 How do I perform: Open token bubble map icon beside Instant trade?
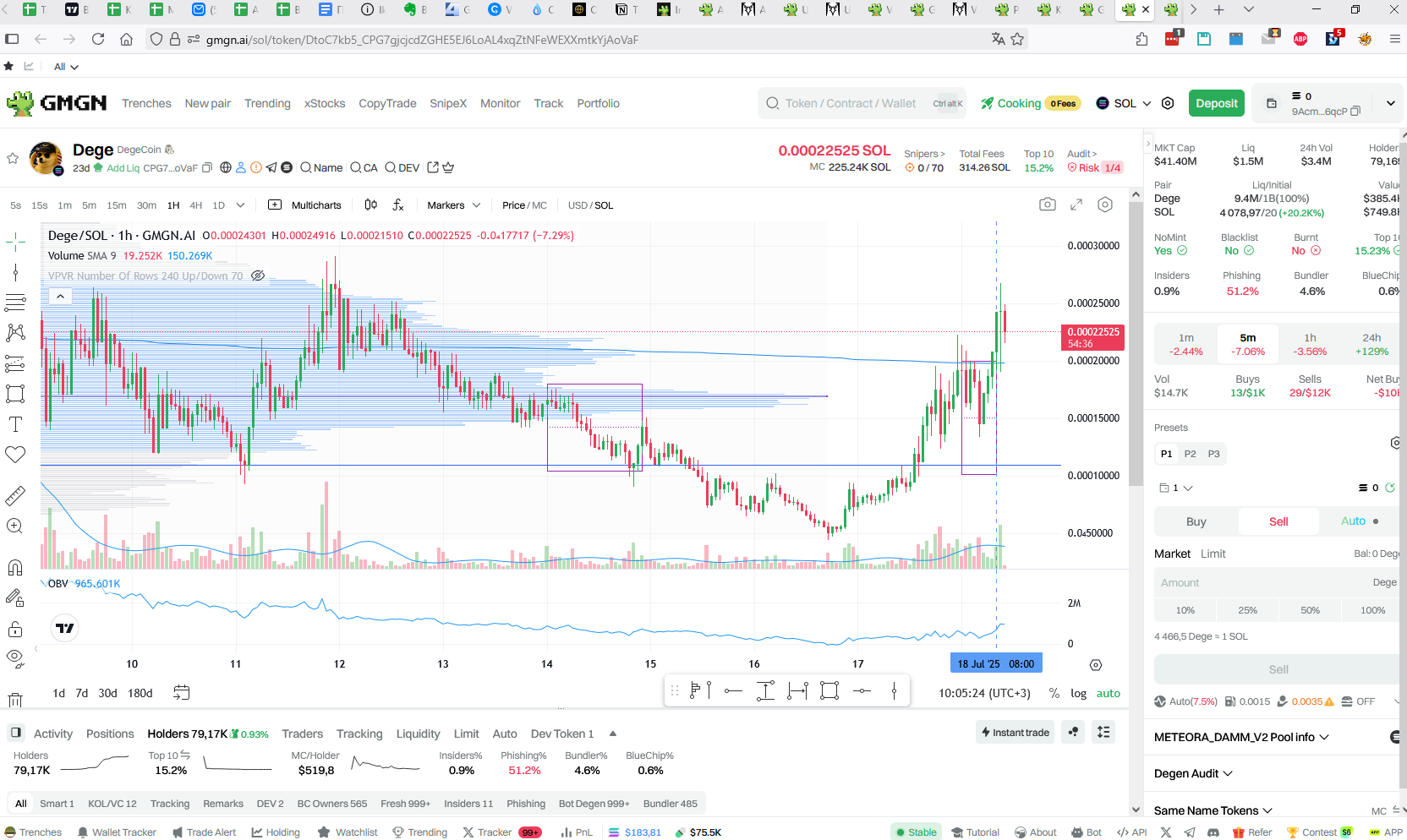1073,732
